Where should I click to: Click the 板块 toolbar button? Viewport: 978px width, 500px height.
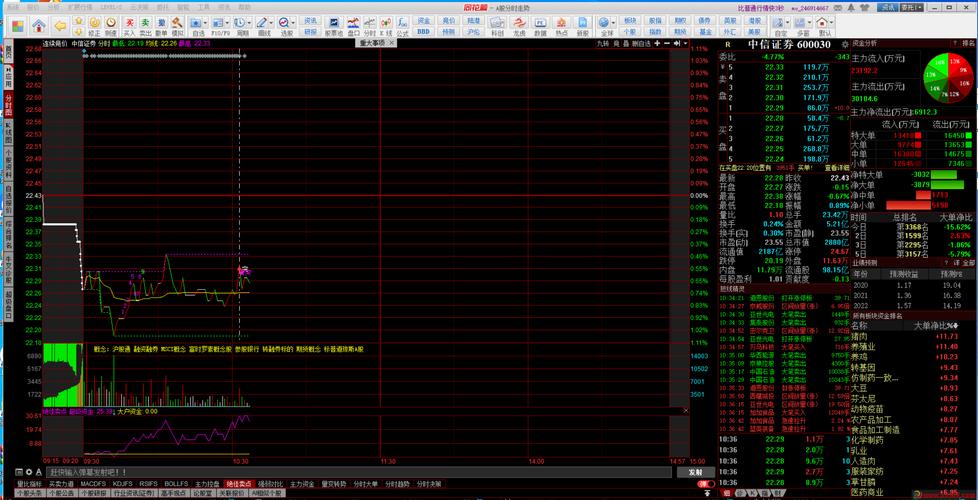pos(629,21)
